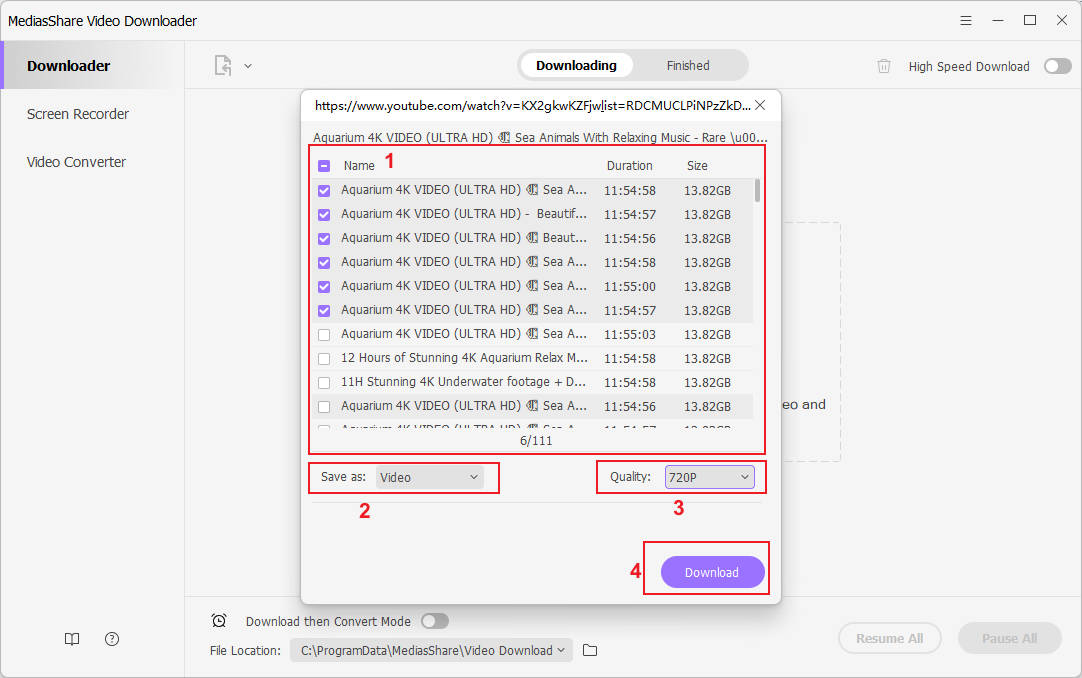Image resolution: width=1082 pixels, height=678 pixels.
Task: Uncheck the video with duration 11:55:00
Action: point(324,286)
